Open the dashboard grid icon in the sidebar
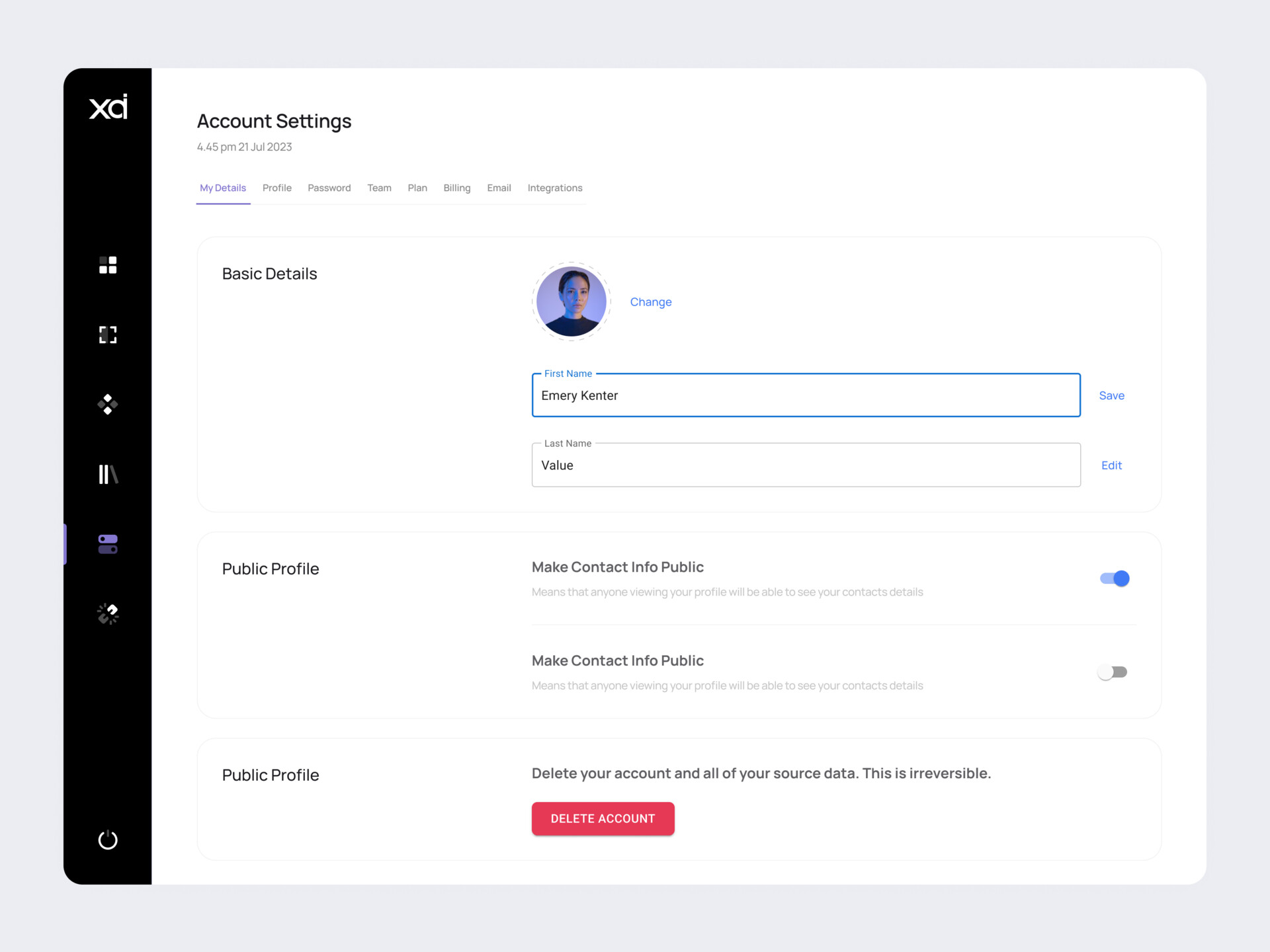This screenshot has width=1270, height=952. click(108, 265)
